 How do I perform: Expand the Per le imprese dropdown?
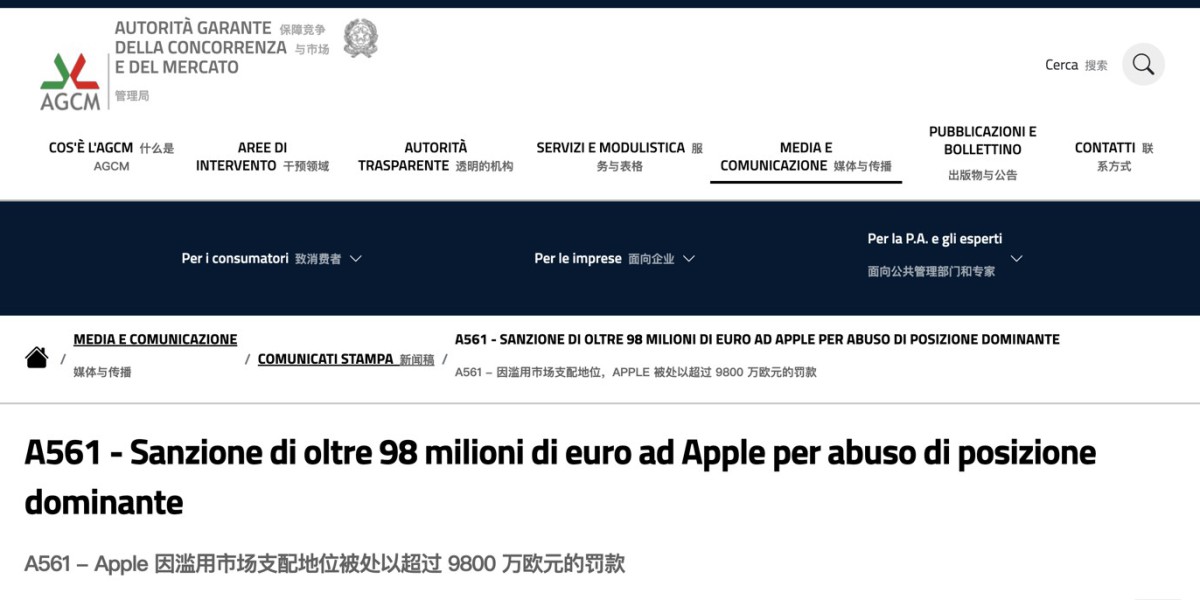[613, 258]
